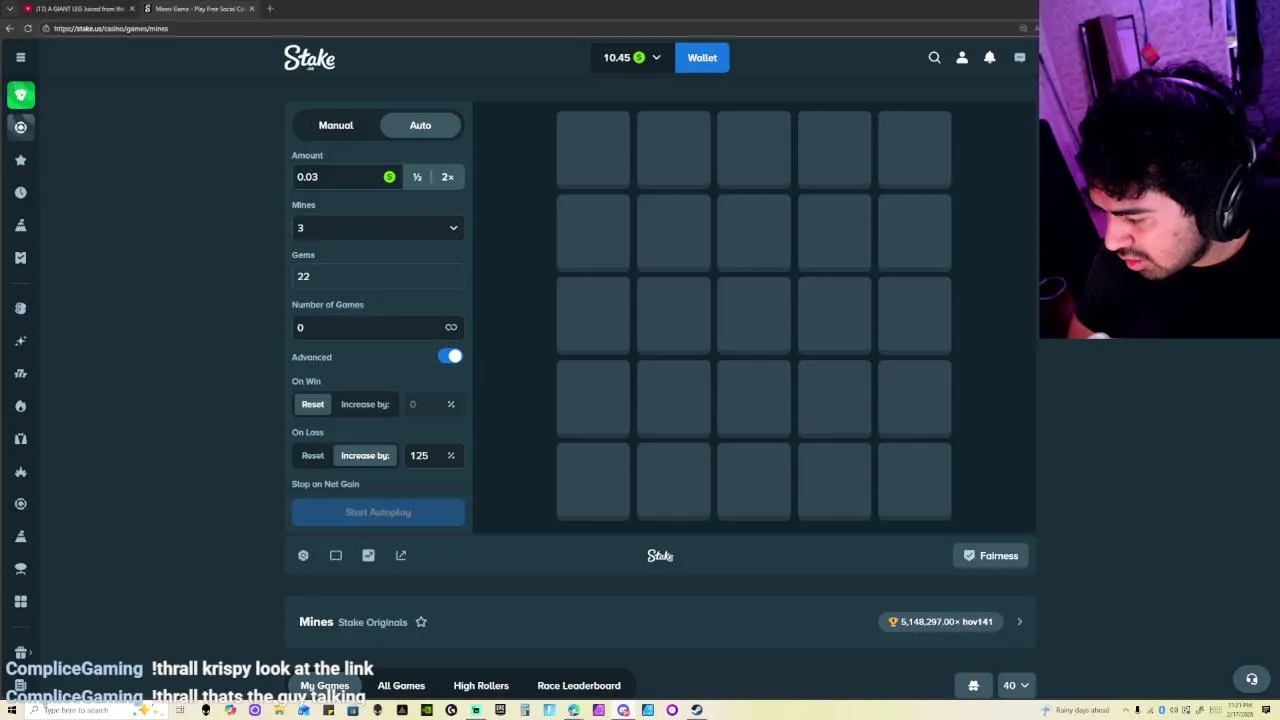1280x720 pixels.
Task: Switch to the YouTube browser tab
Action: 79,9
